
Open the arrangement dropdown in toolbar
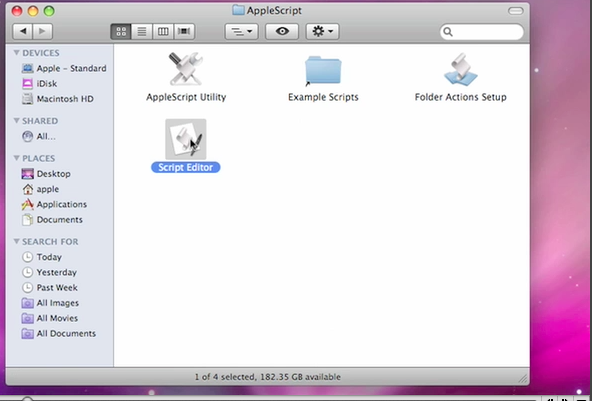(x=242, y=31)
